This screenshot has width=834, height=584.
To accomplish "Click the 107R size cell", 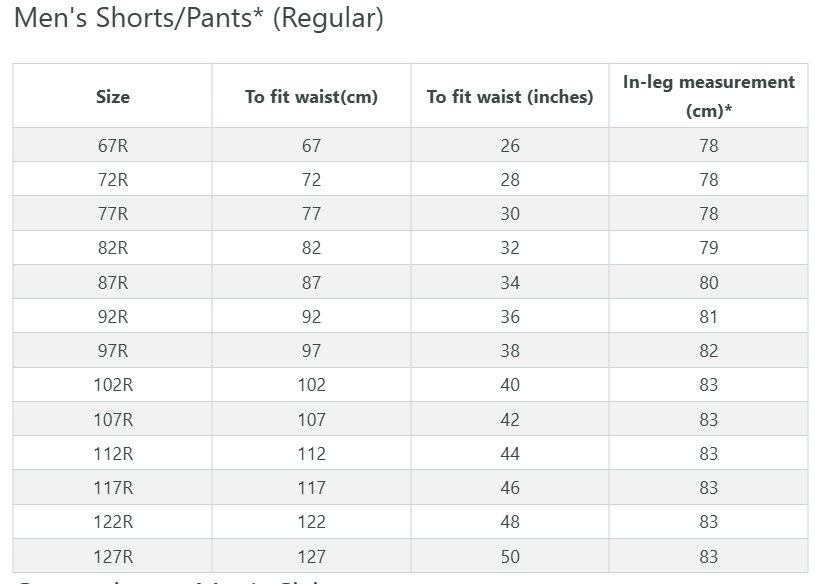I will pyautogui.click(x=113, y=420).
